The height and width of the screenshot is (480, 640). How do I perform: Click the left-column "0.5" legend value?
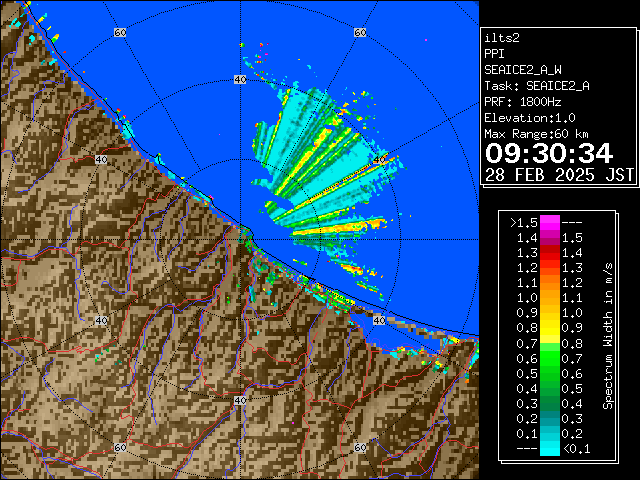coord(527,373)
